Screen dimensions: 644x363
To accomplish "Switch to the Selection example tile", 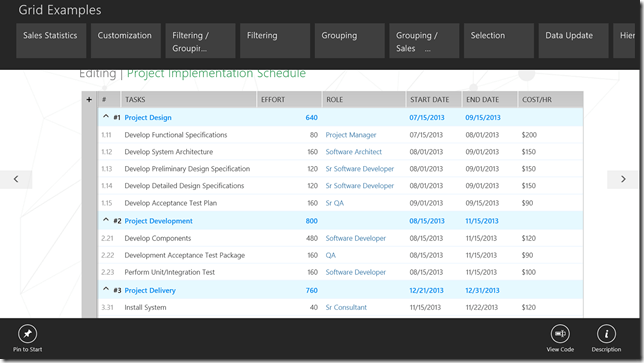I will pyautogui.click(x=499, y=41).
